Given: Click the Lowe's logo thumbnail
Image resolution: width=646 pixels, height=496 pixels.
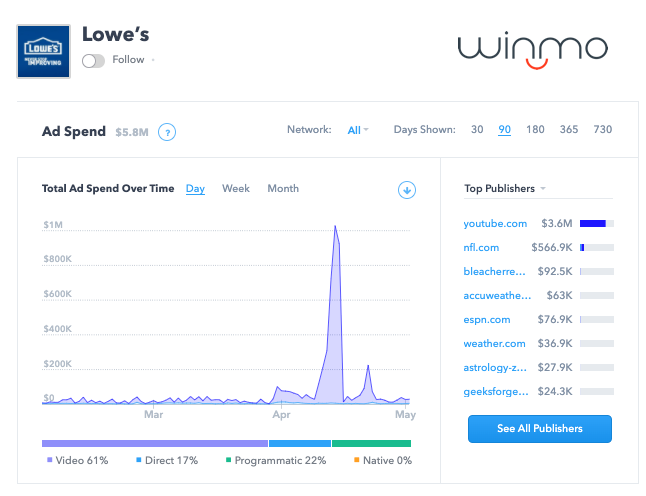Looking at the screenshot, I should click(43, 51).
